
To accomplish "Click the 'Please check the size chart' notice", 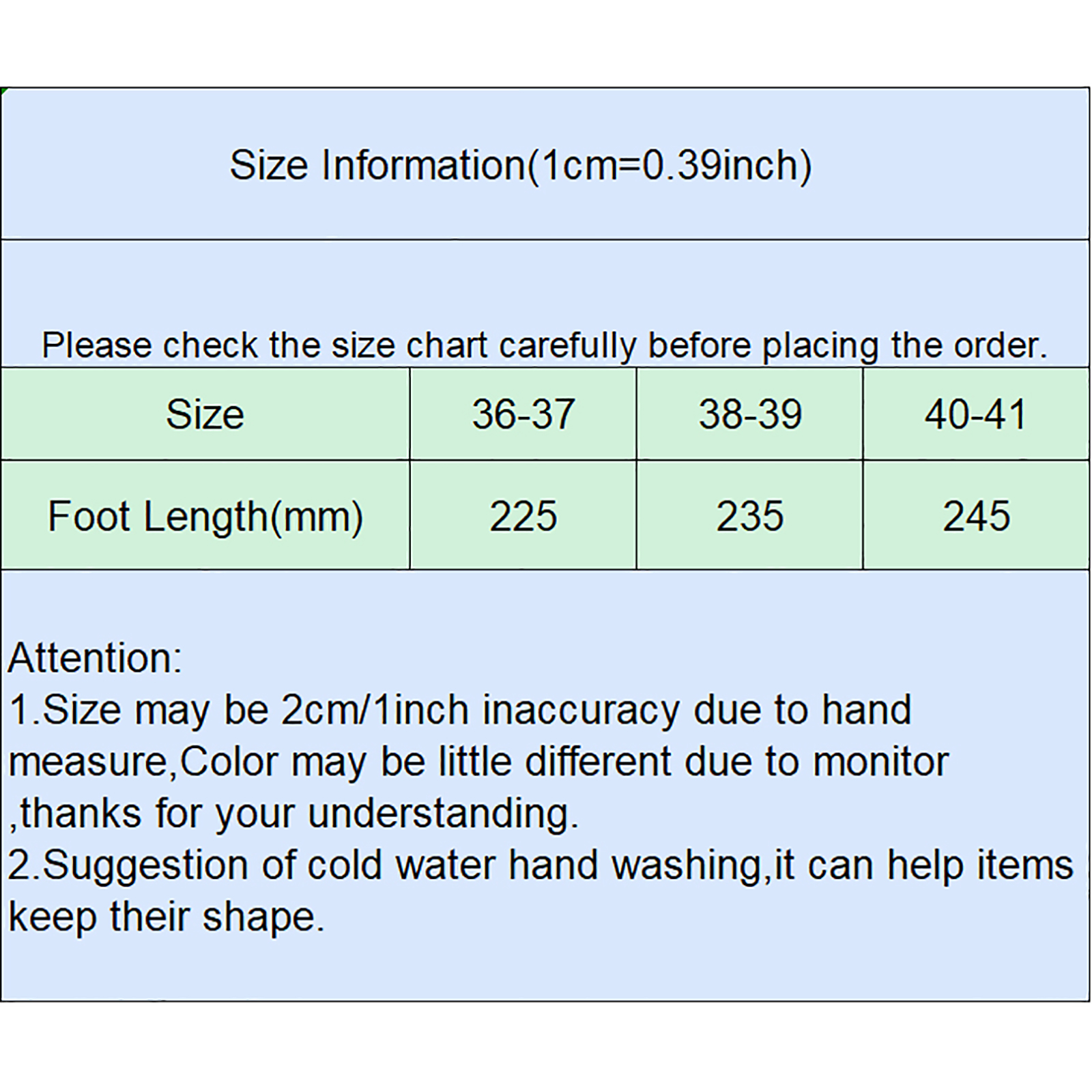I will tap(544, 345).
